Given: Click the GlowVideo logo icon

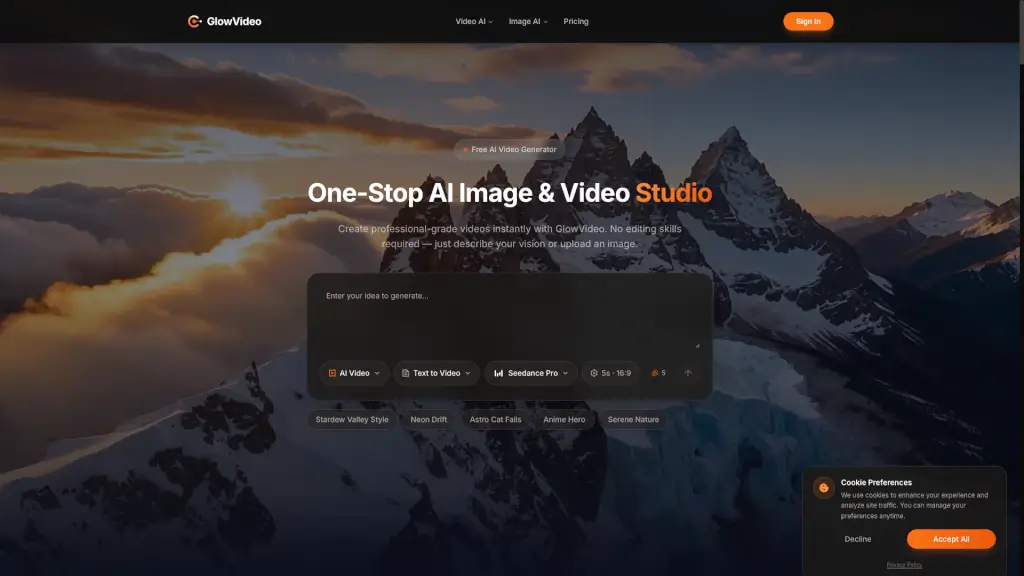Looking at the screenshot, I should tap(194, 21).
